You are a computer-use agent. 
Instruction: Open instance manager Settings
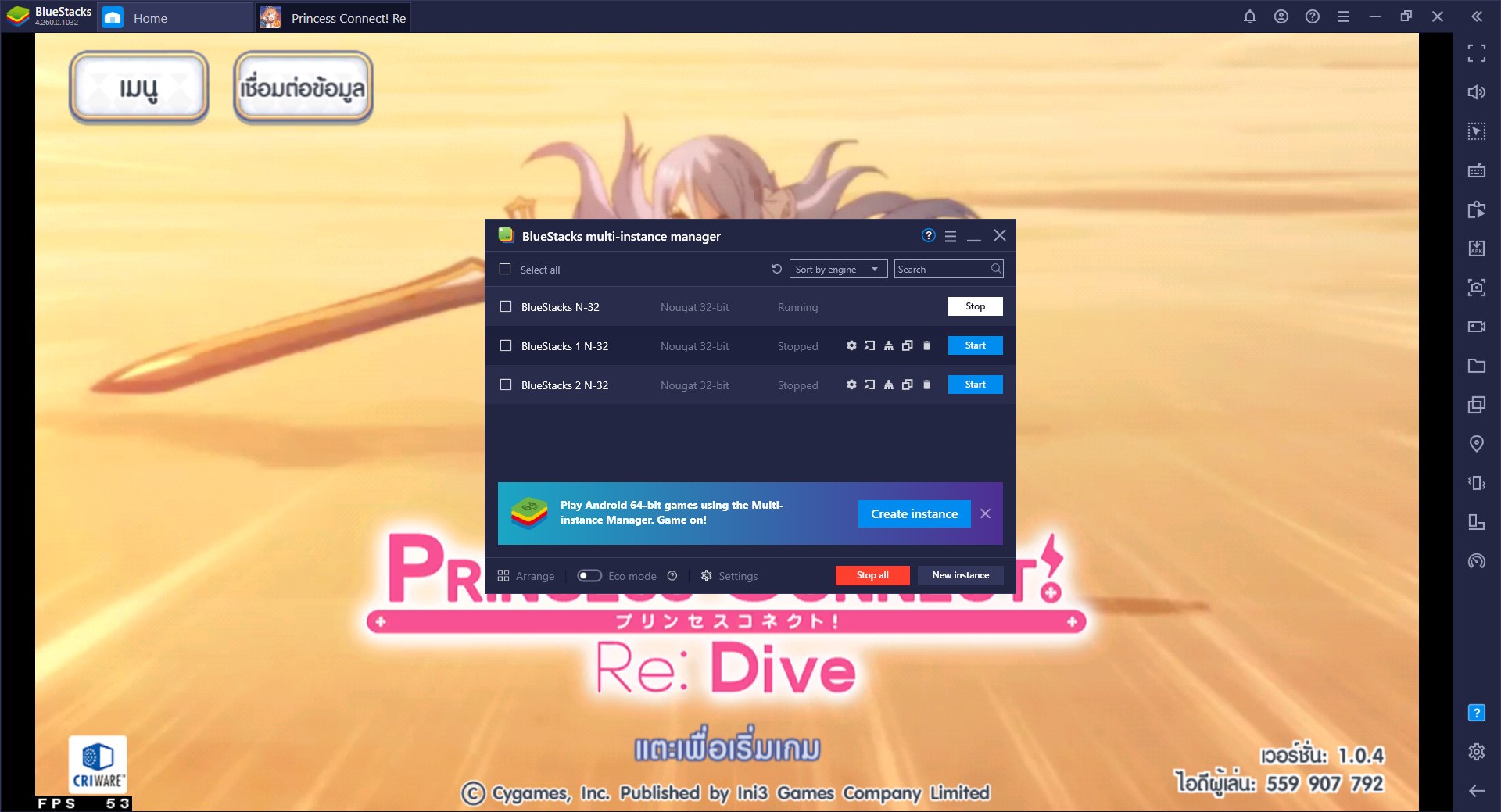pyautogui.click(x=729, y=576)
